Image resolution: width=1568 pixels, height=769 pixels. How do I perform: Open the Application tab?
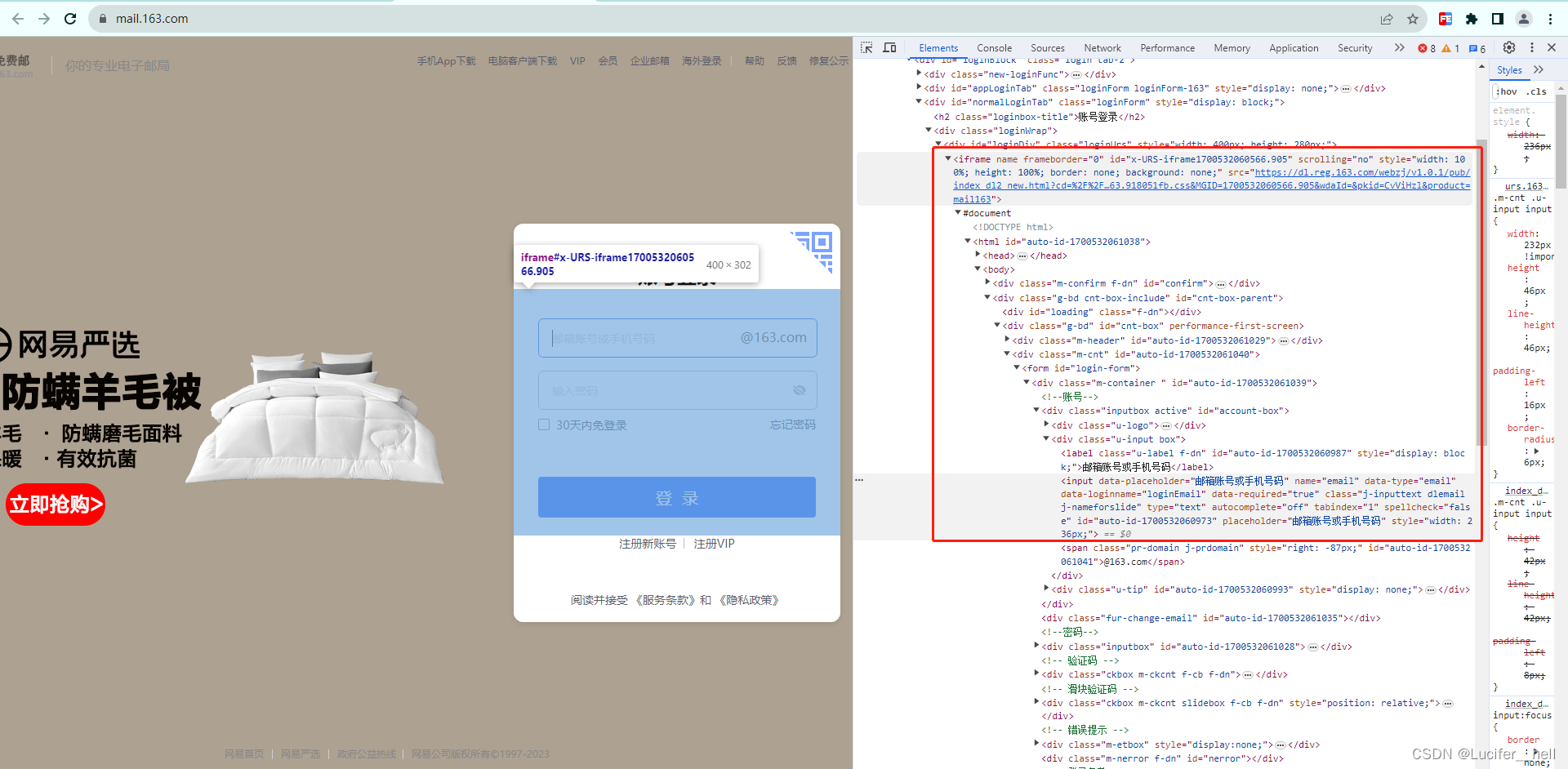pyautogui.click(x=1294, y=48)
